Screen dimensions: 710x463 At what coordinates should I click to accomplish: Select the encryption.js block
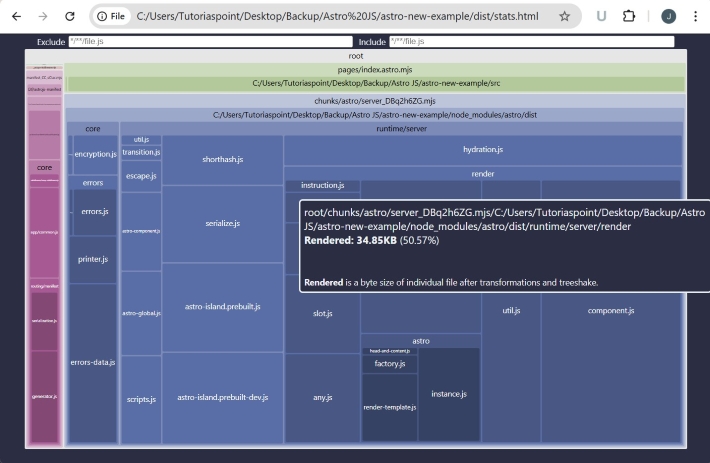point(95,154)
